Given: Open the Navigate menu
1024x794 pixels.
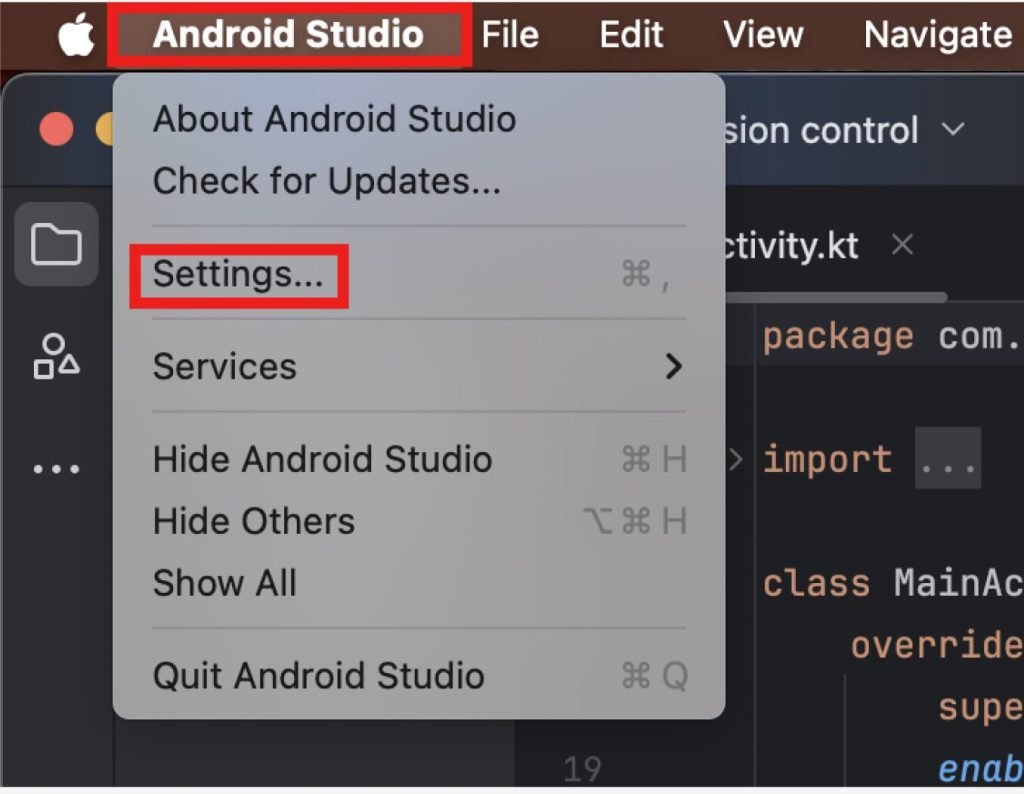Looking at the screenshot, I should point(937,36).
